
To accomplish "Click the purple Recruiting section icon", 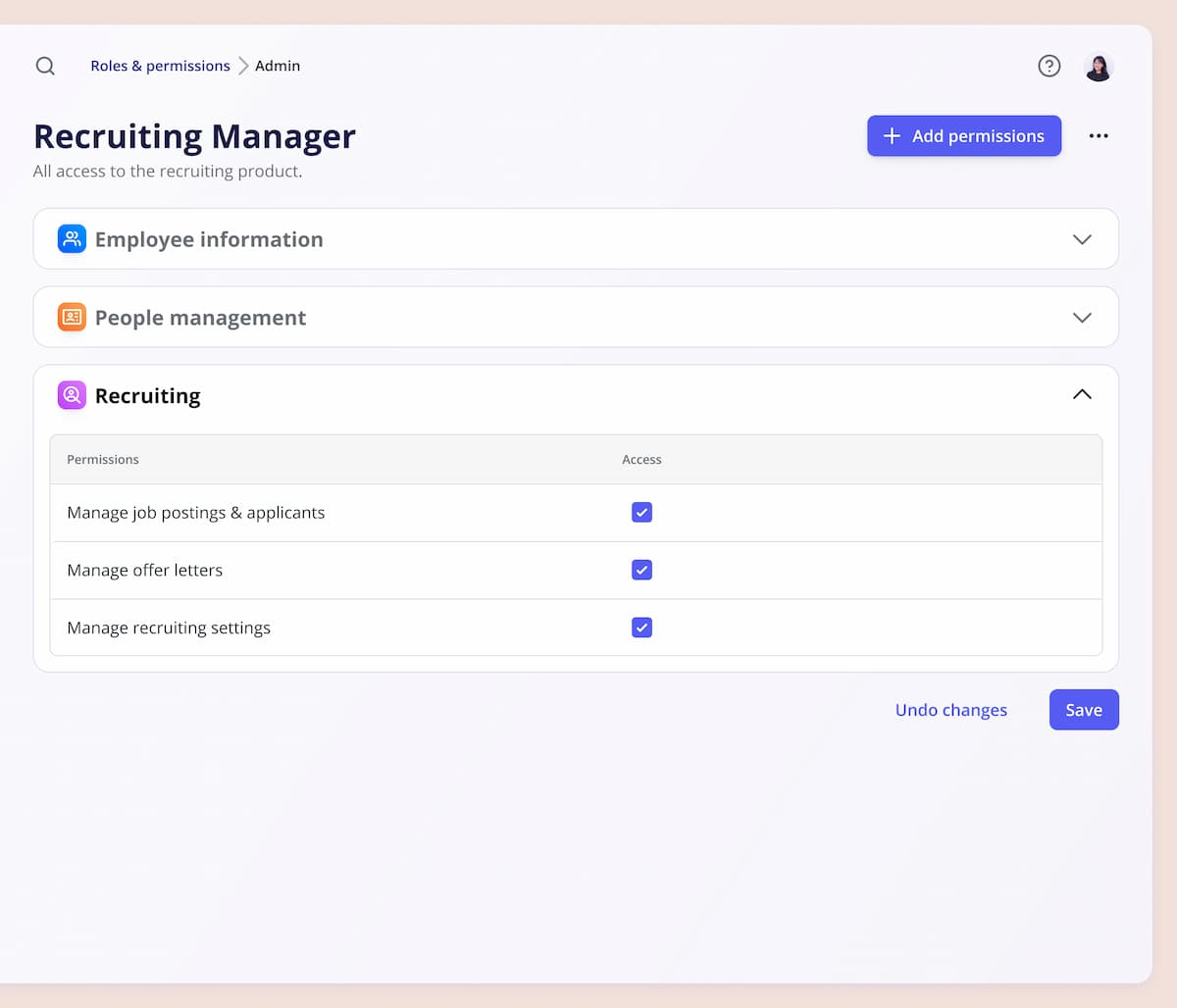I will [x=72, y=395].
